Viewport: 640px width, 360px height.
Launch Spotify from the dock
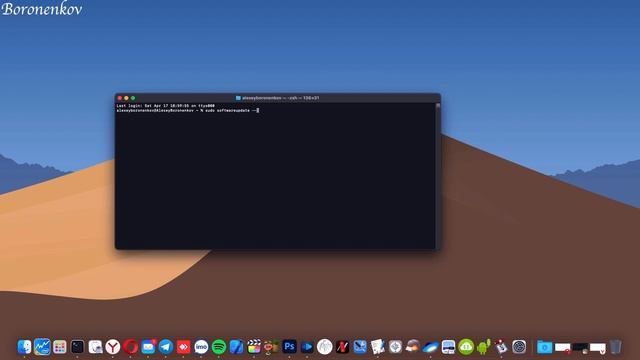[x=219, y=347]
